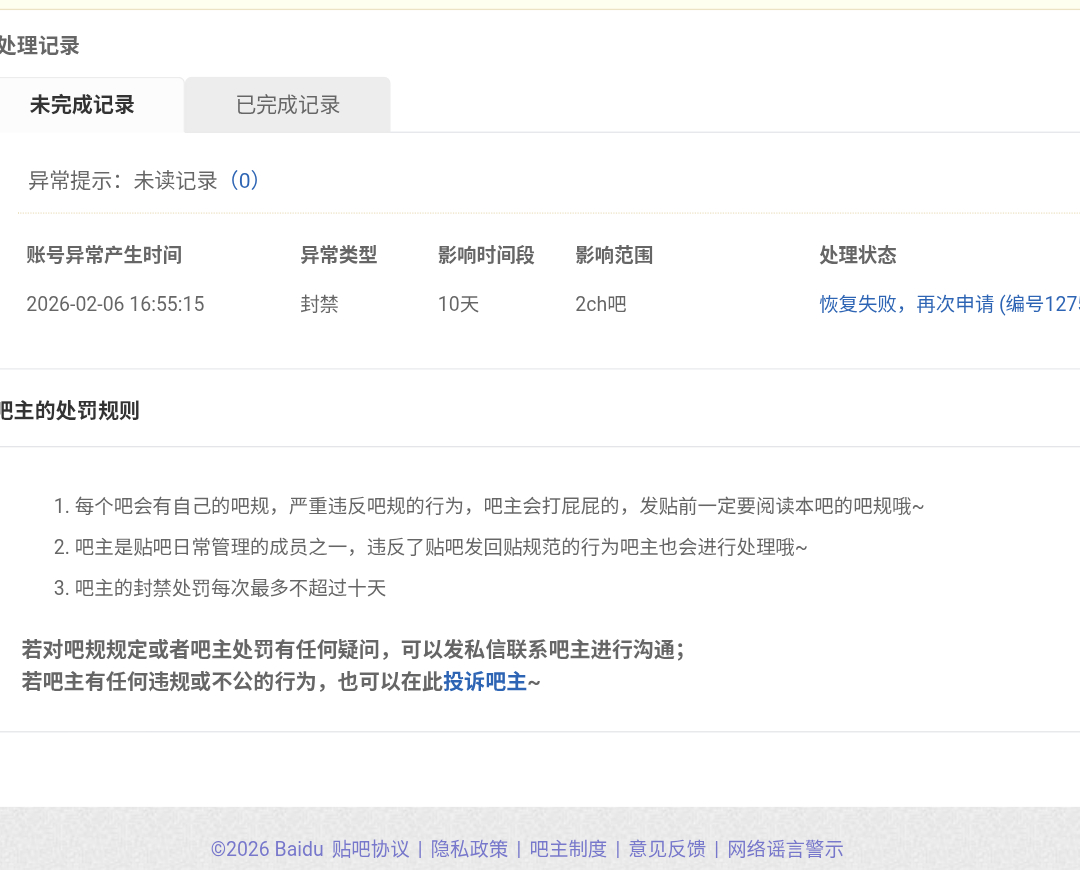Screen dimensions: 1080x870
Task: Click the 封禁 anomaly type cell
Action: tap(319, 304)
